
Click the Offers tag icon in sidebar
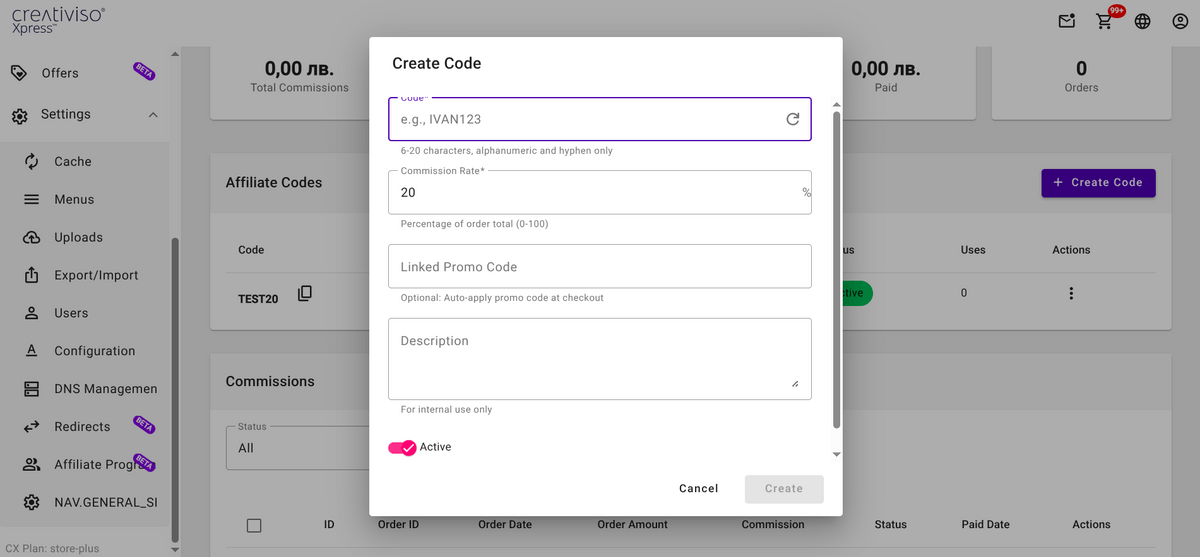[19, 73]
